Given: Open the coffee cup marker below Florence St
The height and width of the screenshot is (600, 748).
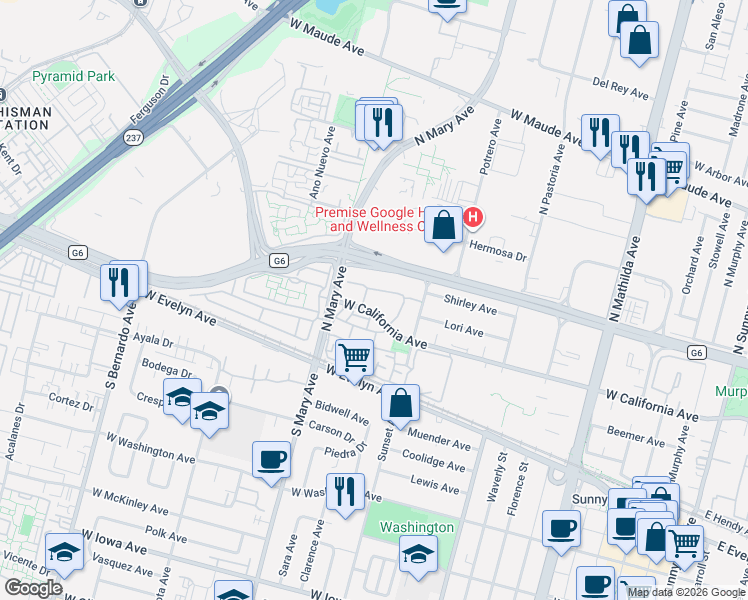Looking at the screenshot, I should click(x=561, y=530).
